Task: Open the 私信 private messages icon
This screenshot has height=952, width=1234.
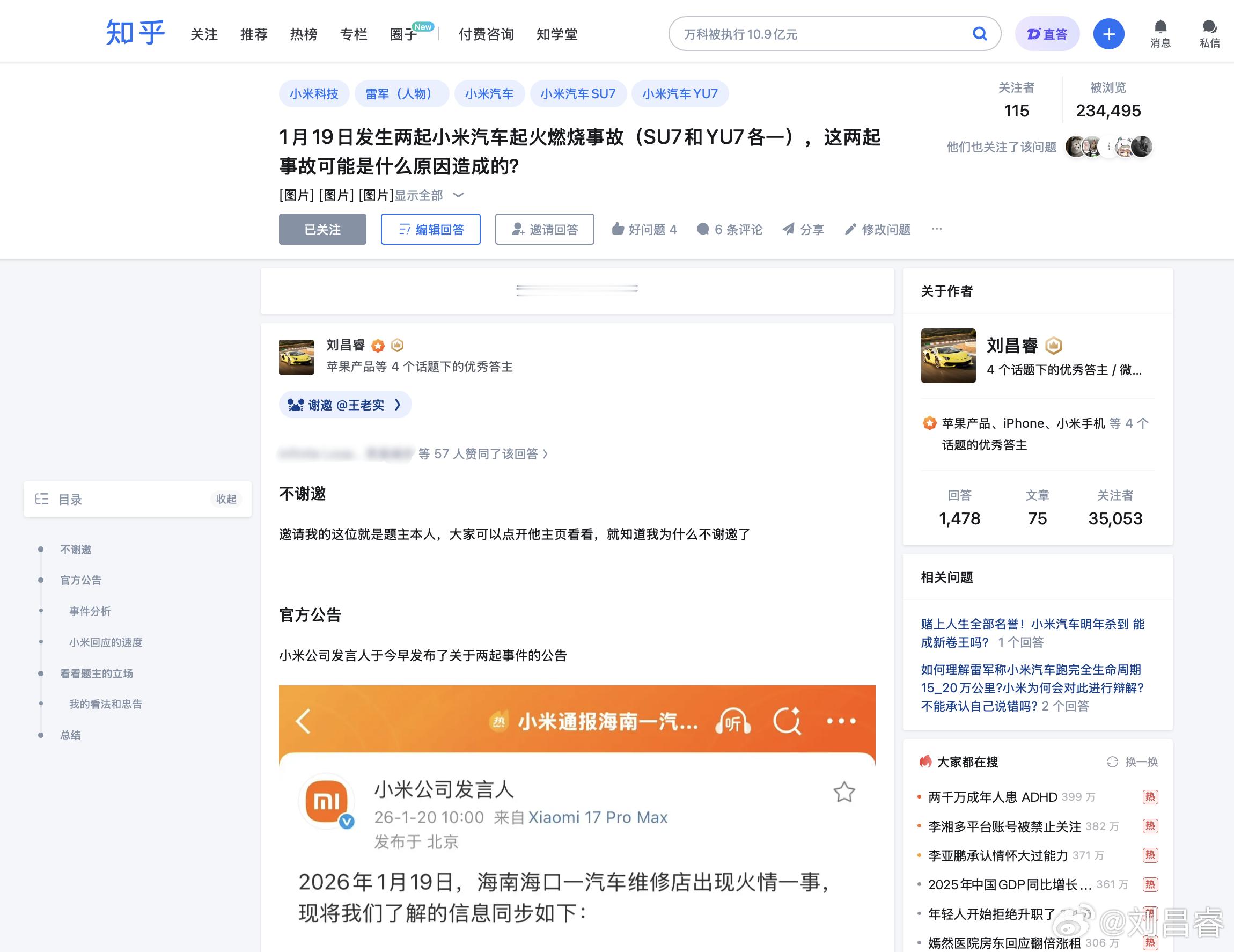Action: point(1209,33)
